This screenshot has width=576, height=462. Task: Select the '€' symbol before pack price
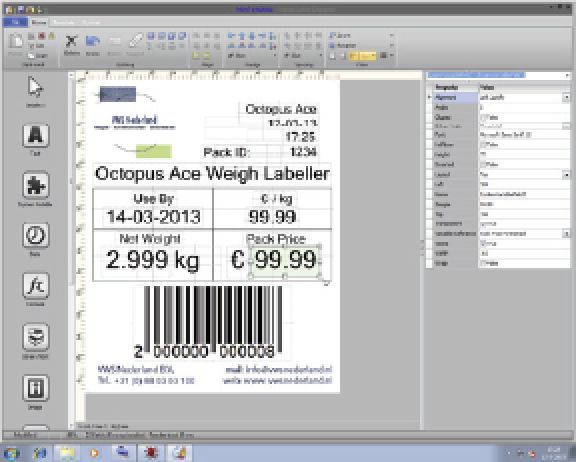coord(238,260)
